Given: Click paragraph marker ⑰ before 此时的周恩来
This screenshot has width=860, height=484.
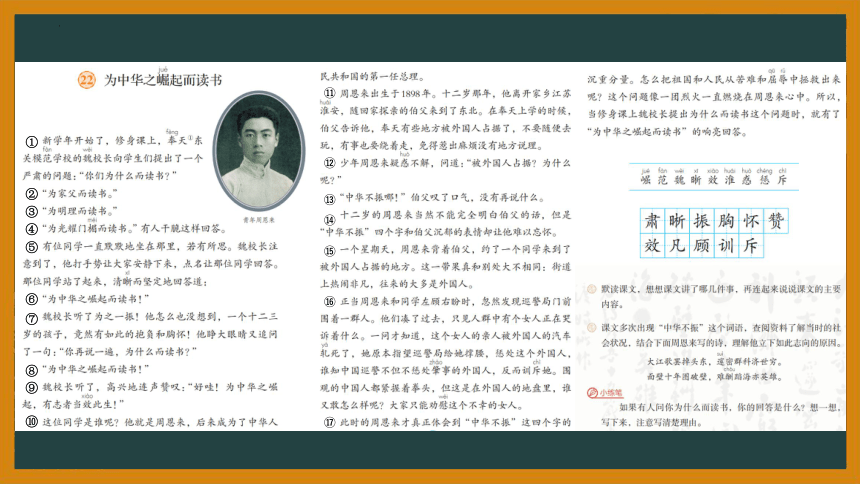Looking at the screenshot, I should (329, 422).
